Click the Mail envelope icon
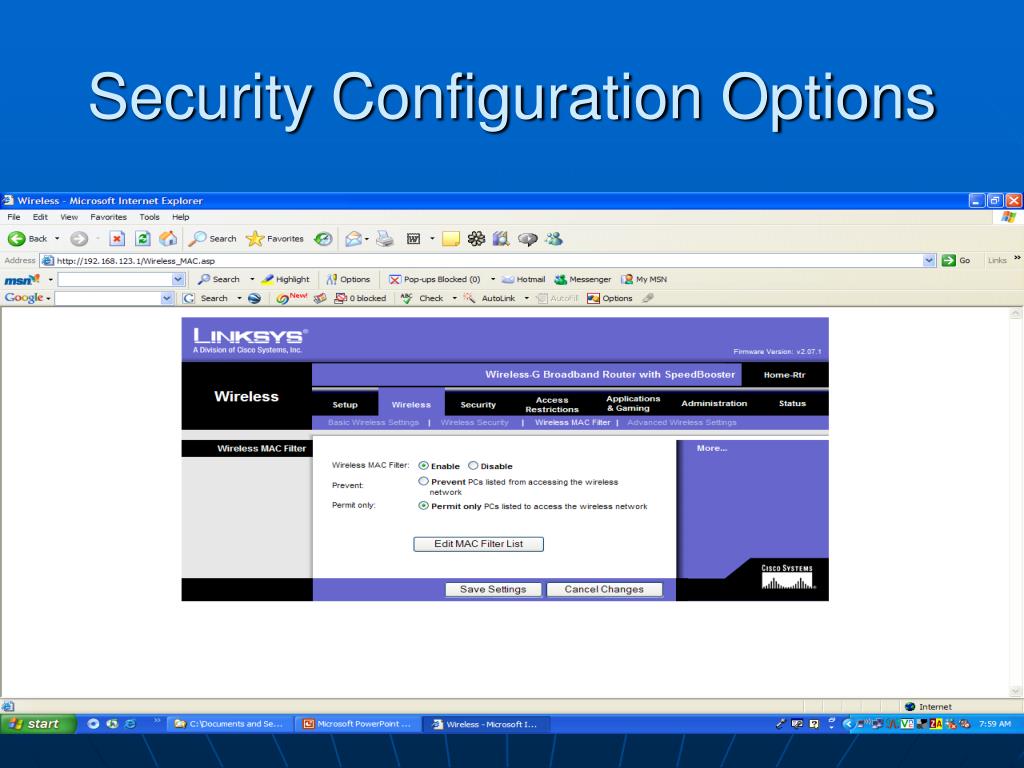This screenshot has height=768, width=1024. pos(353,239)
